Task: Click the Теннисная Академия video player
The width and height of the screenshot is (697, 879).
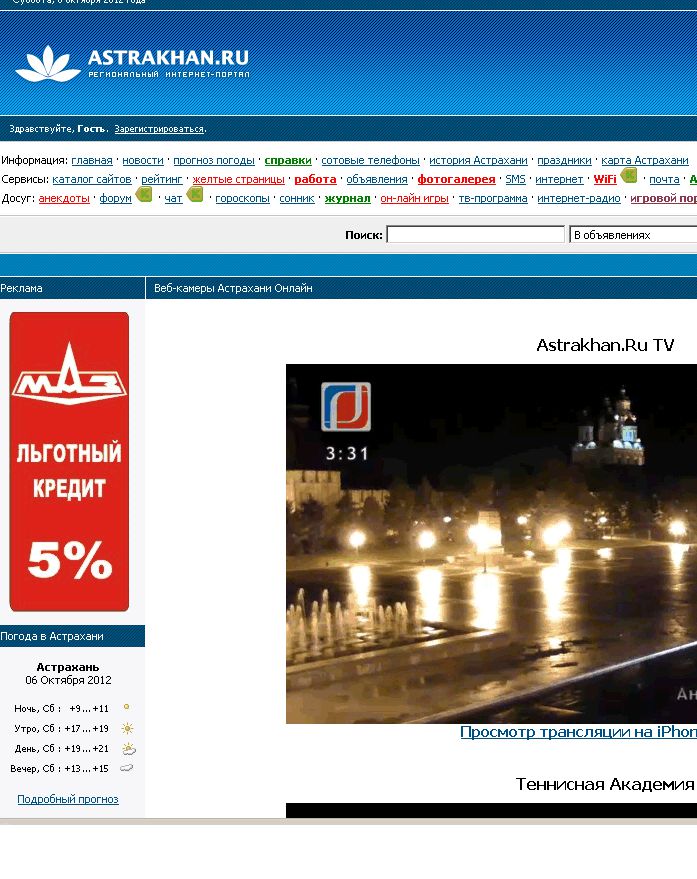Action: (x=491, y=810)
